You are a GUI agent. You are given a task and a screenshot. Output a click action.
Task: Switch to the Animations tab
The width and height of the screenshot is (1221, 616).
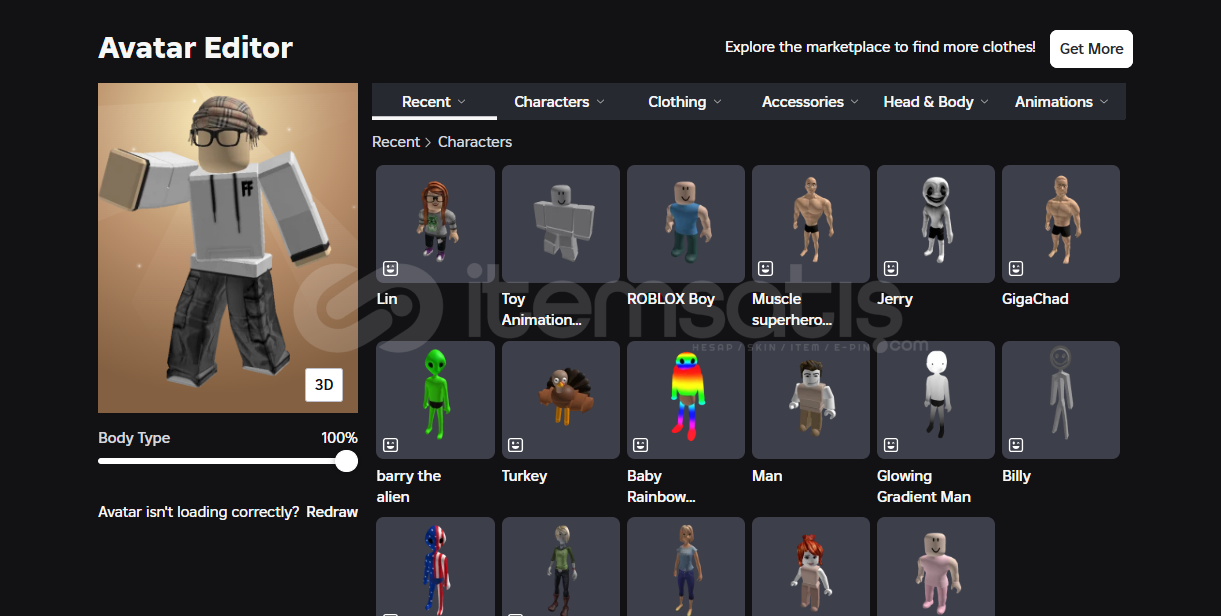tap(1062, 101)
